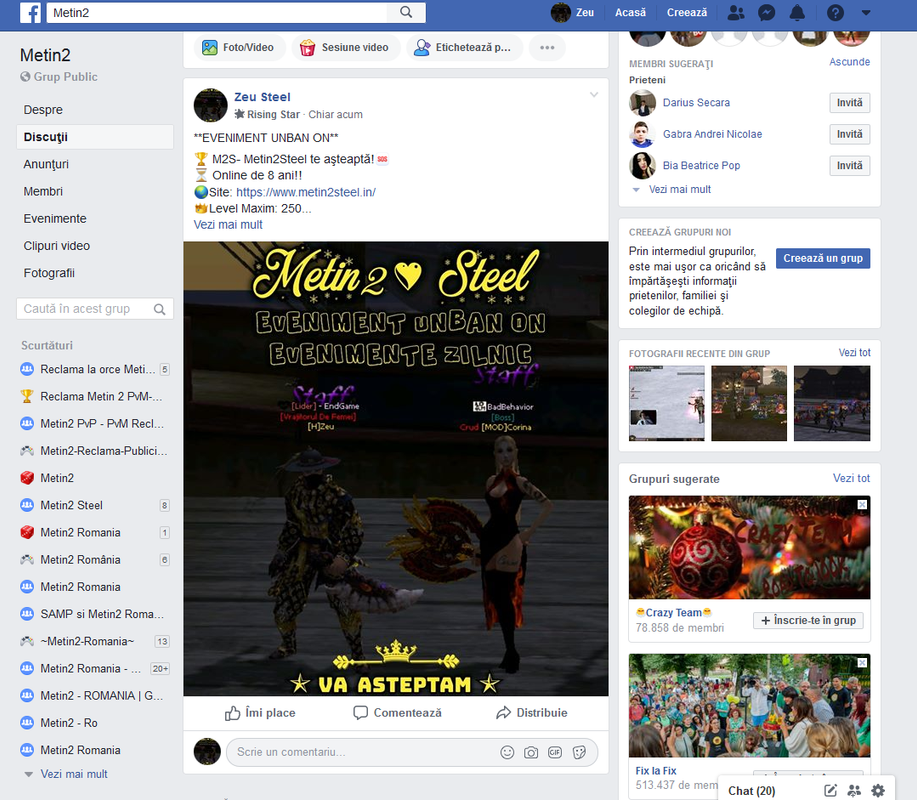Expand shortcuts with Vezi mai mult
Viewport: 917px width, 800px height.
click(x=74, y=774)
